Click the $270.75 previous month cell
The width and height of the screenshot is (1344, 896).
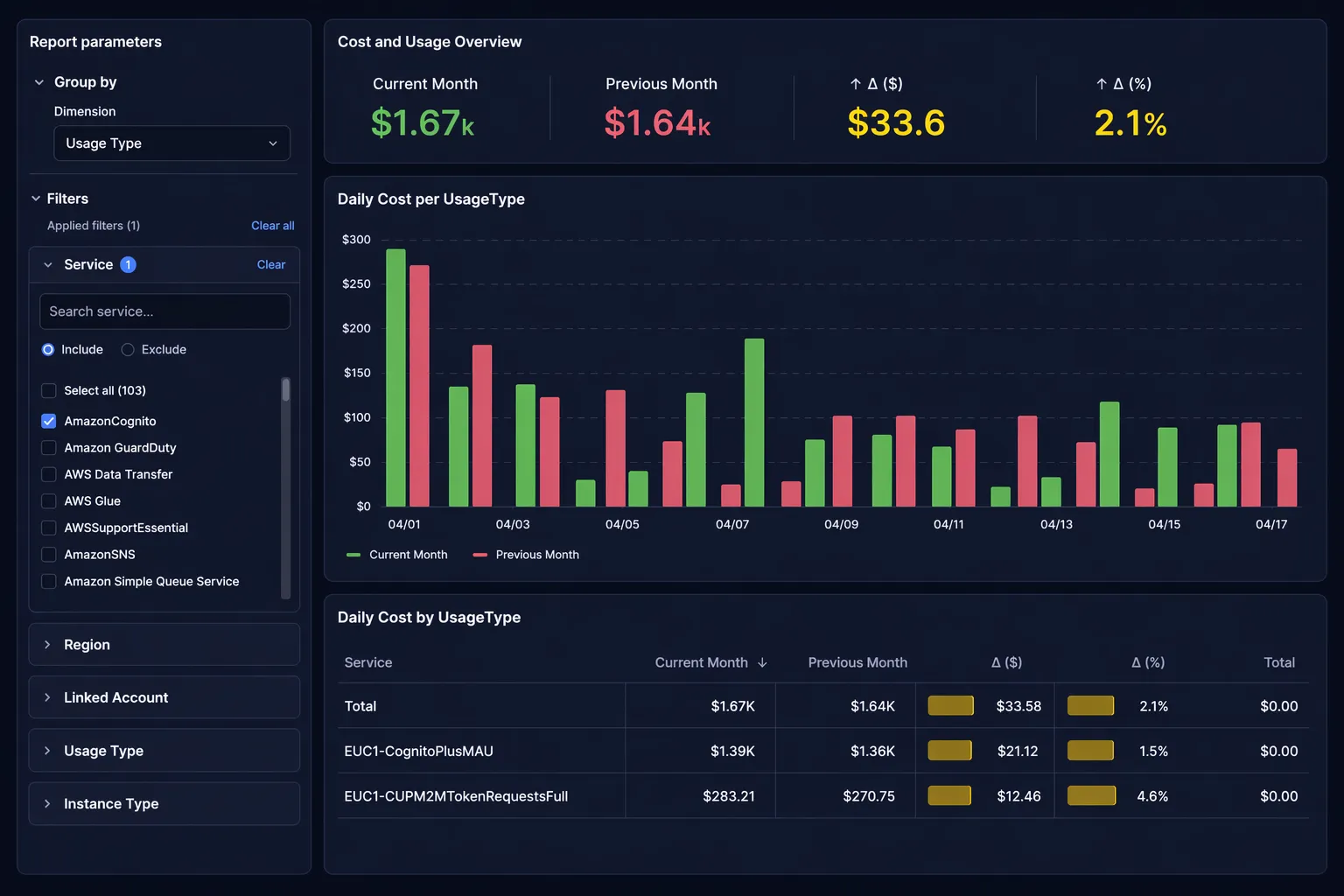point(869,796)
